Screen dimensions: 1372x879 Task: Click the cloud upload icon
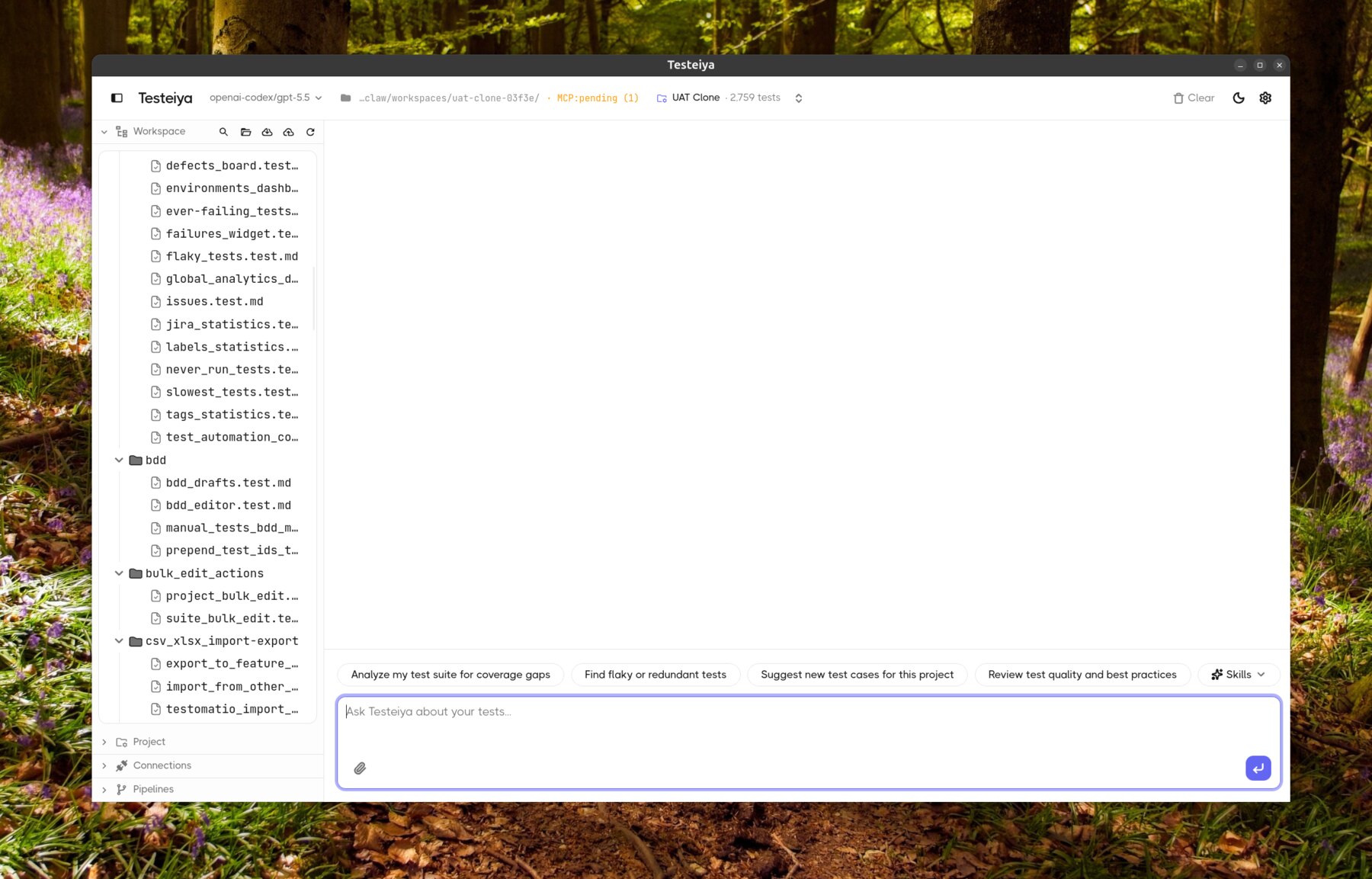(x=288, y=132)
